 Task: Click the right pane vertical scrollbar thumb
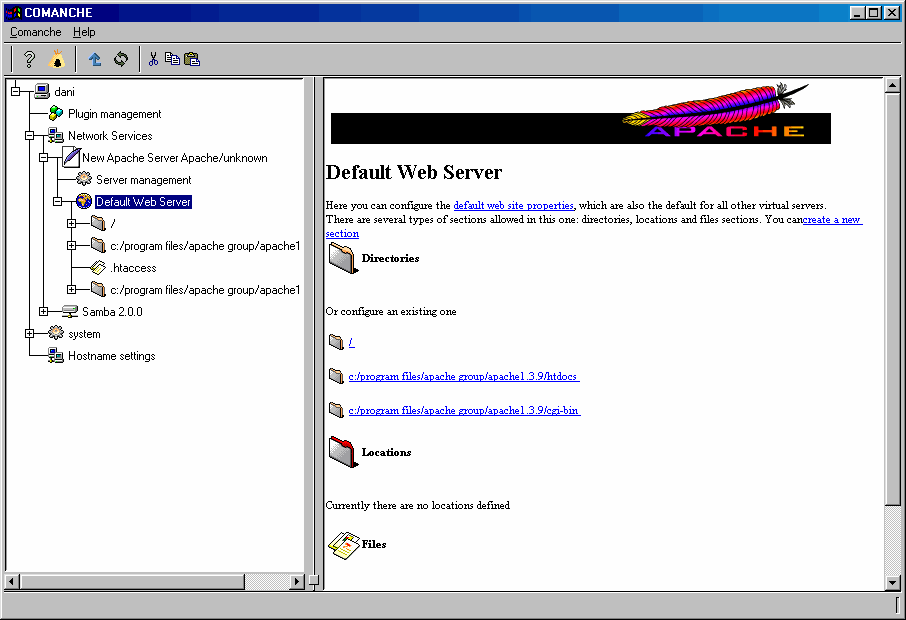pos(892,299)
